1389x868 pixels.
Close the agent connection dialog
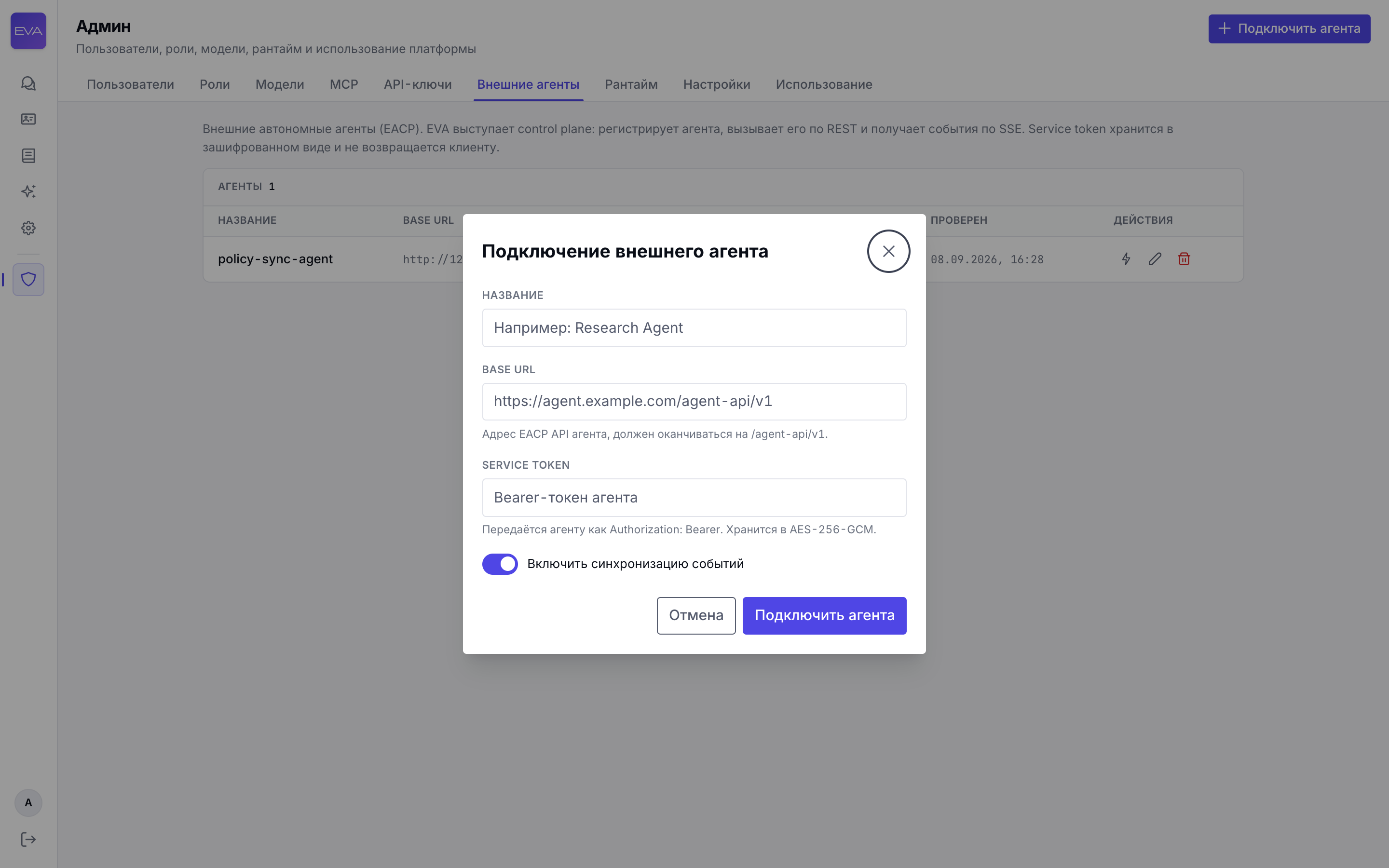pyautogui.click(x=888, y=251)
